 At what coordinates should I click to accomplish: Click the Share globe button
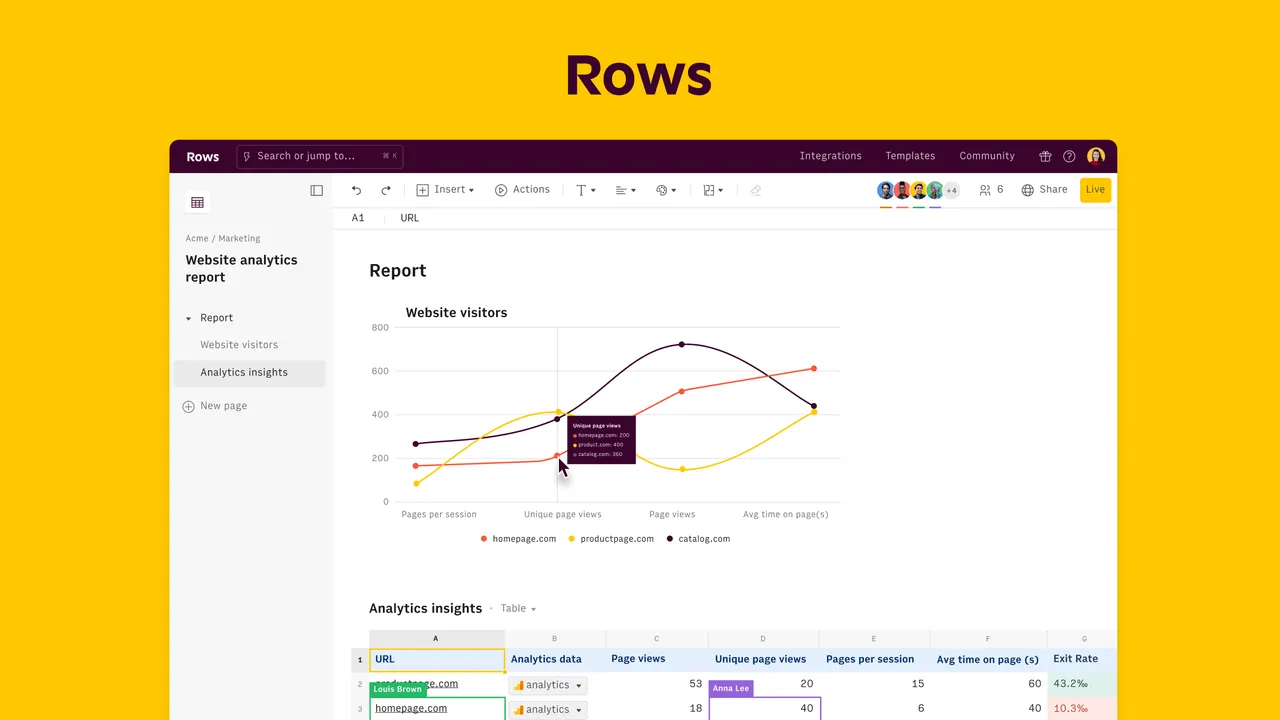pos(1044,190)
